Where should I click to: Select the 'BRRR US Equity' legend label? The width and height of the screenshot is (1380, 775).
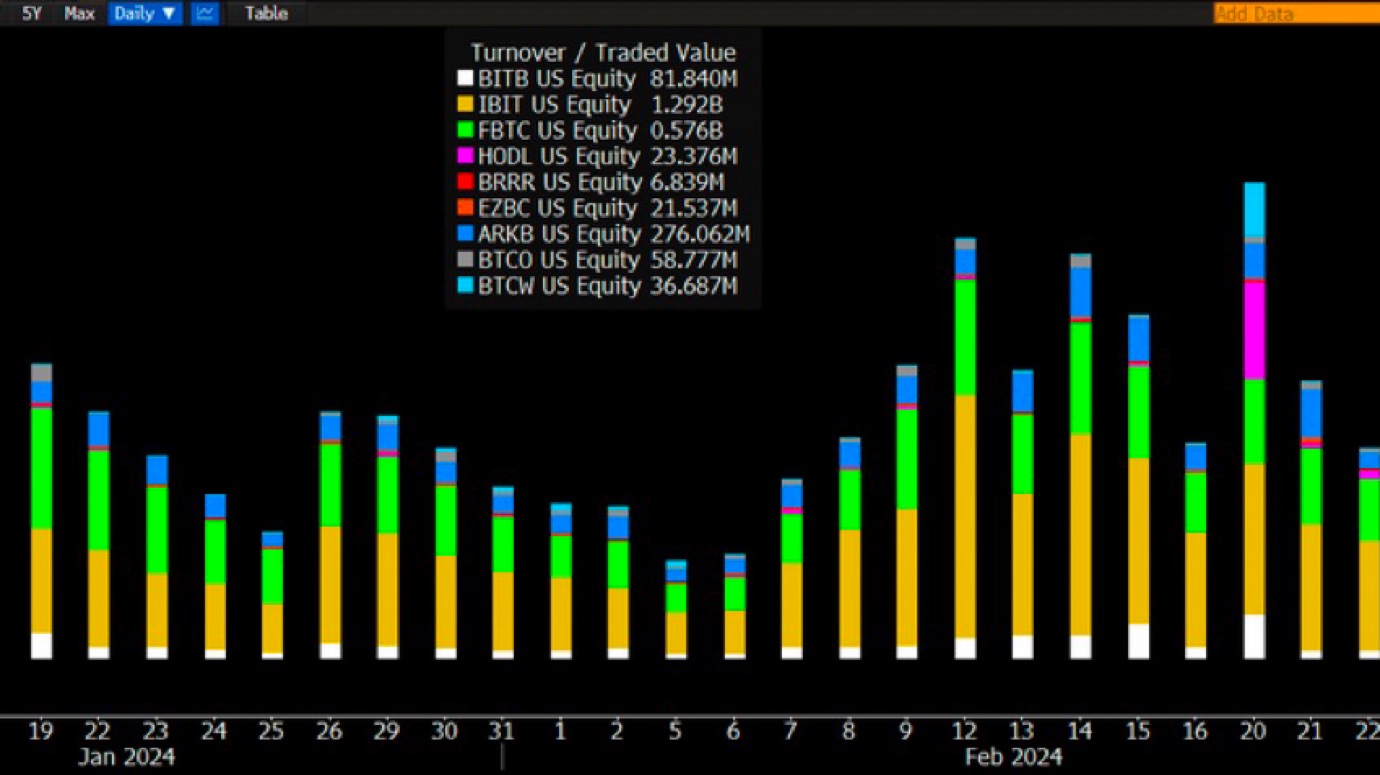coord(559,183)
